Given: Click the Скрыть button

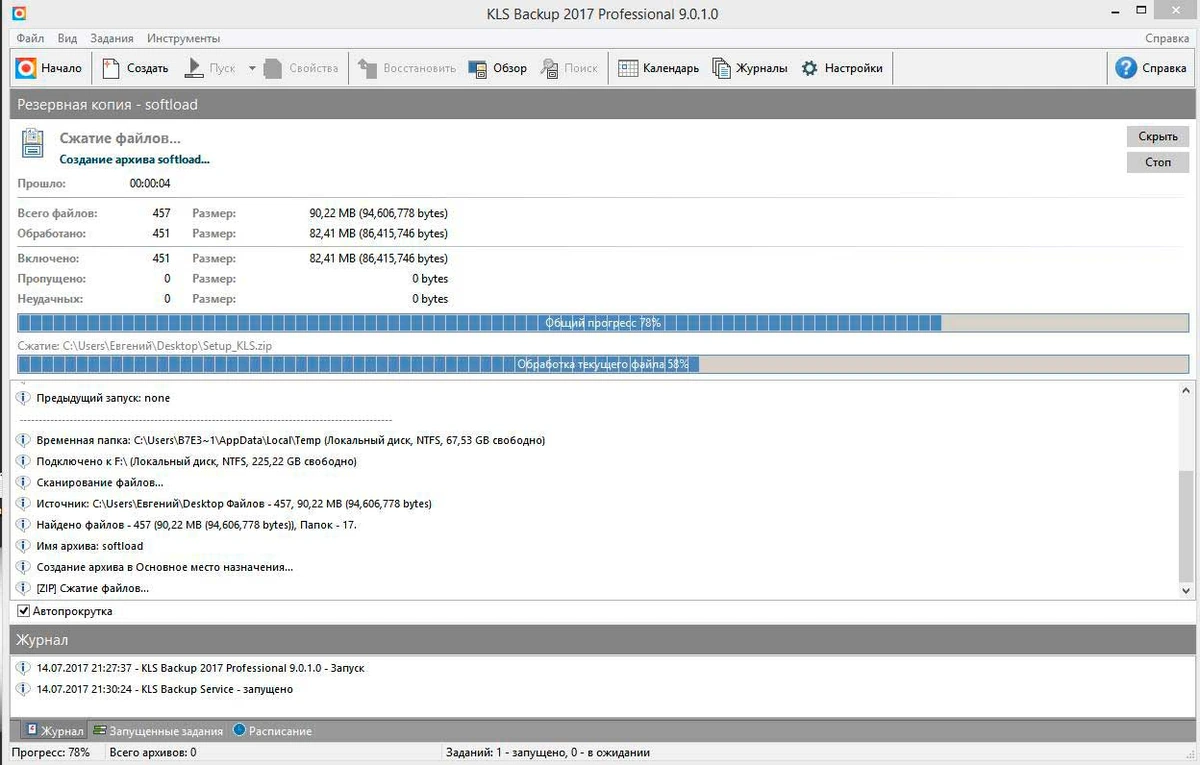Looking at the screenshot, I should [1158, 136].
